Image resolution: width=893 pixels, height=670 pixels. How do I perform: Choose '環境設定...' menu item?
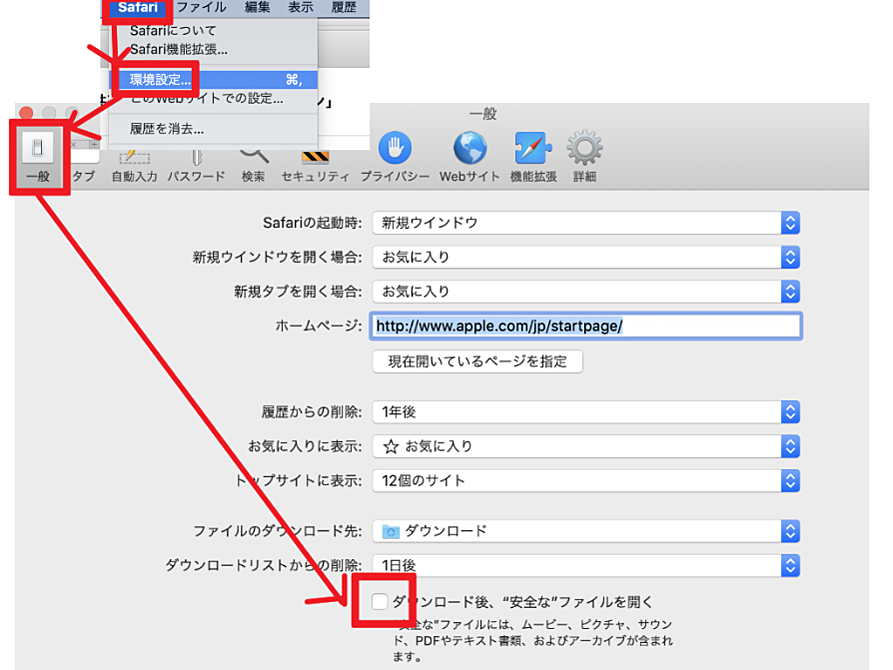click(213, 80)
